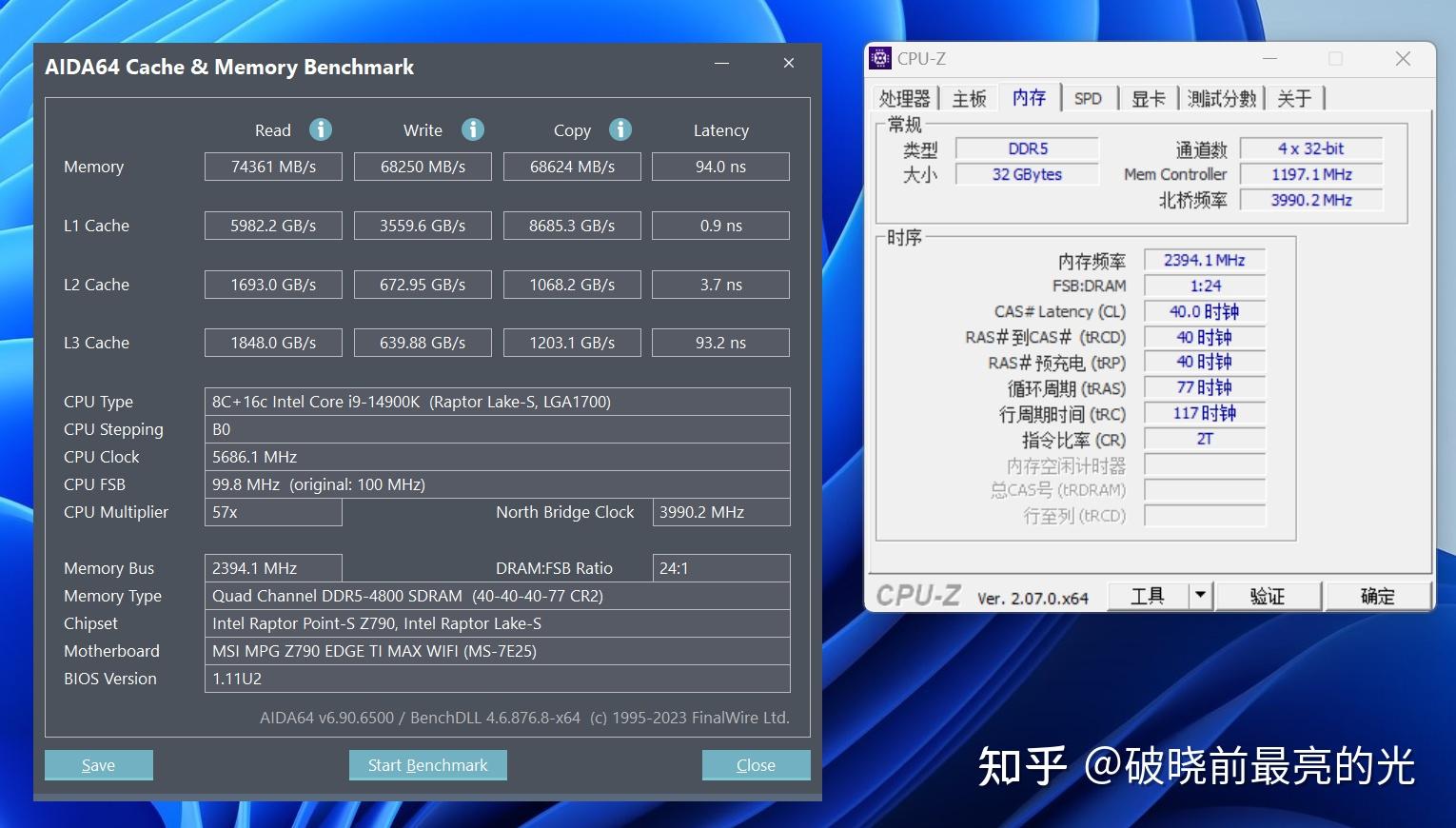1456x828 pixels.
Task: Click the 32 GBytes size field
Action: click(1027, 174)
